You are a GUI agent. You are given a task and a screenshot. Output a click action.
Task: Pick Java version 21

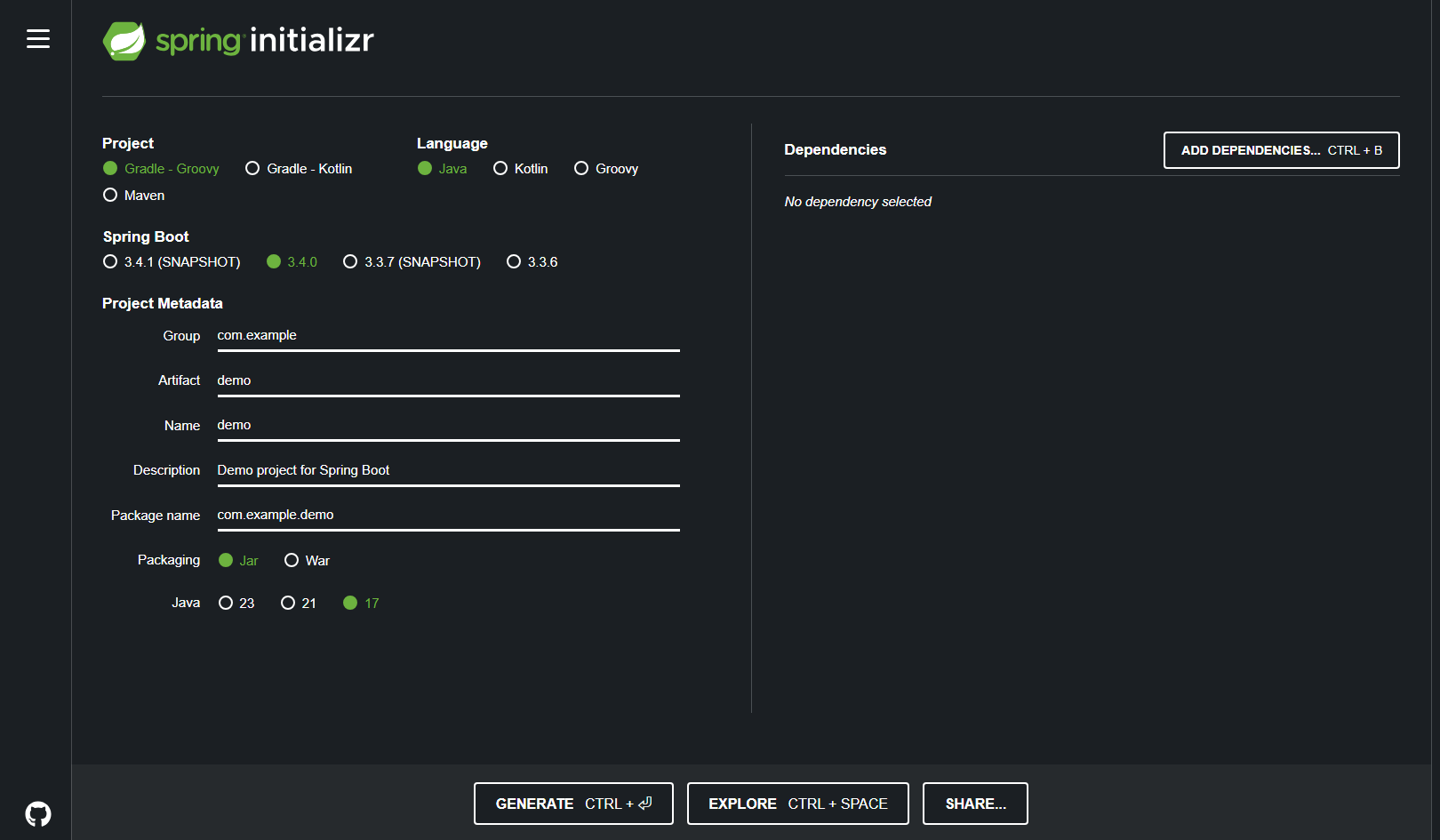point(299,604)
